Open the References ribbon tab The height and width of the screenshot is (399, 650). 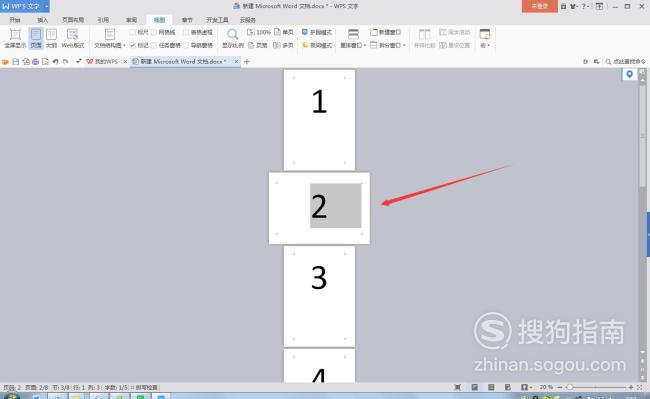103,20
